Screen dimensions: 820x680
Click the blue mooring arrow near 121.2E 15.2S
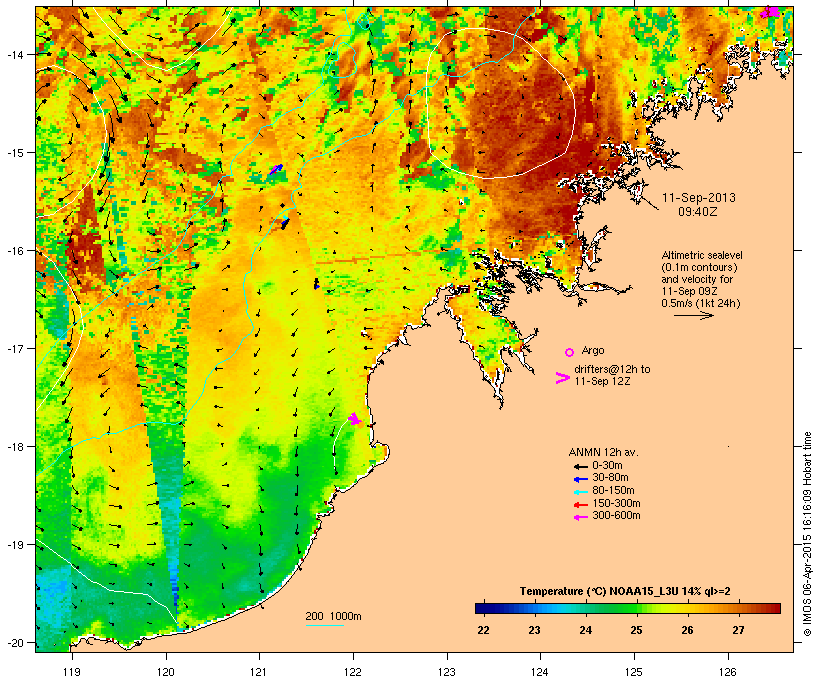276,169
